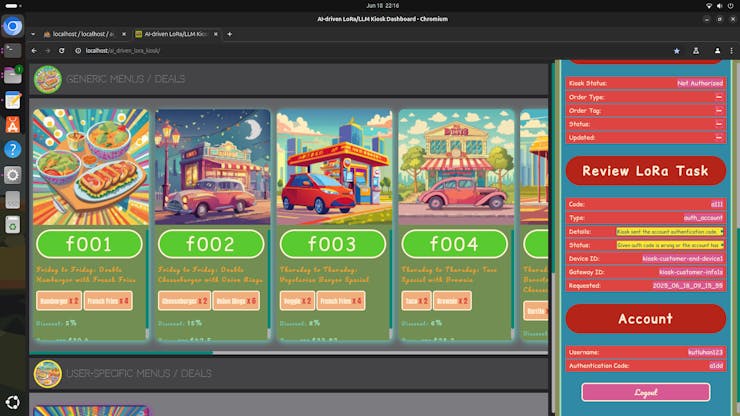Open the Chromium three-dot menu
The image size is (740, 416).
717,50
